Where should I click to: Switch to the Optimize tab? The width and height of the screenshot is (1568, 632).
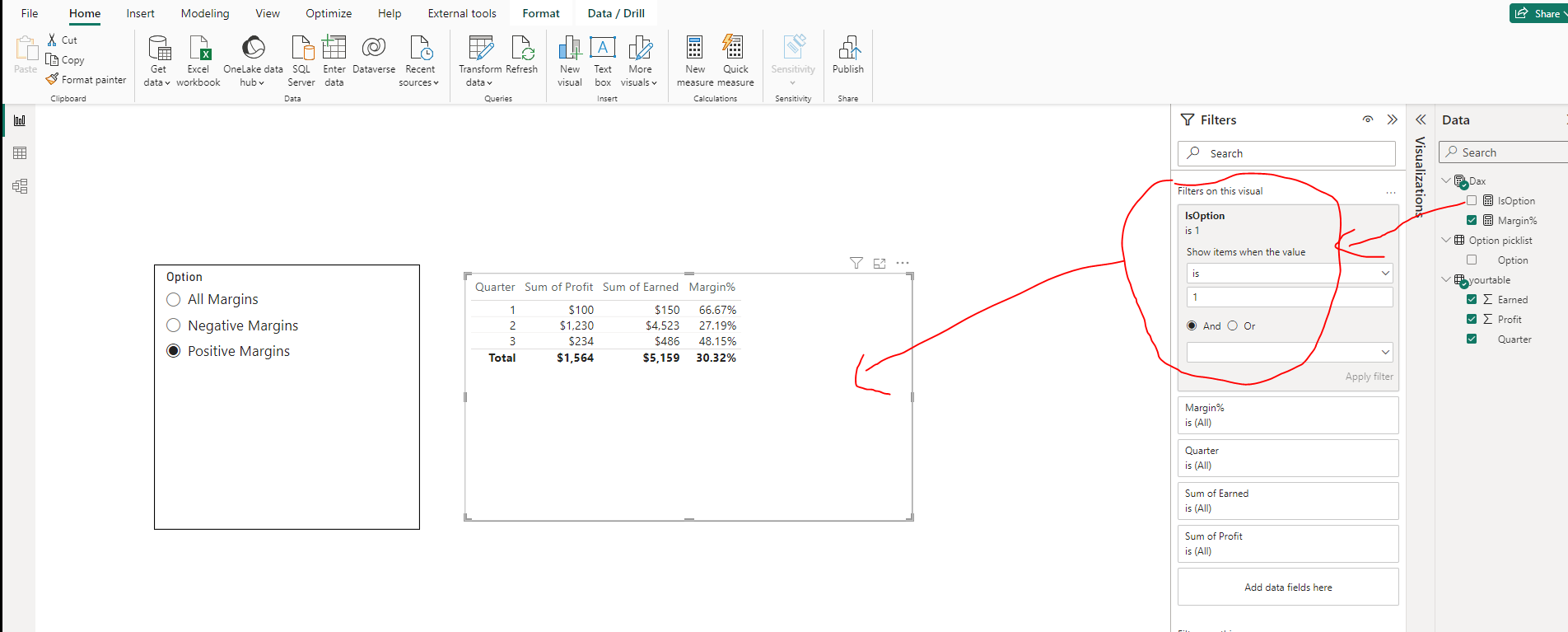pos(329,13)
